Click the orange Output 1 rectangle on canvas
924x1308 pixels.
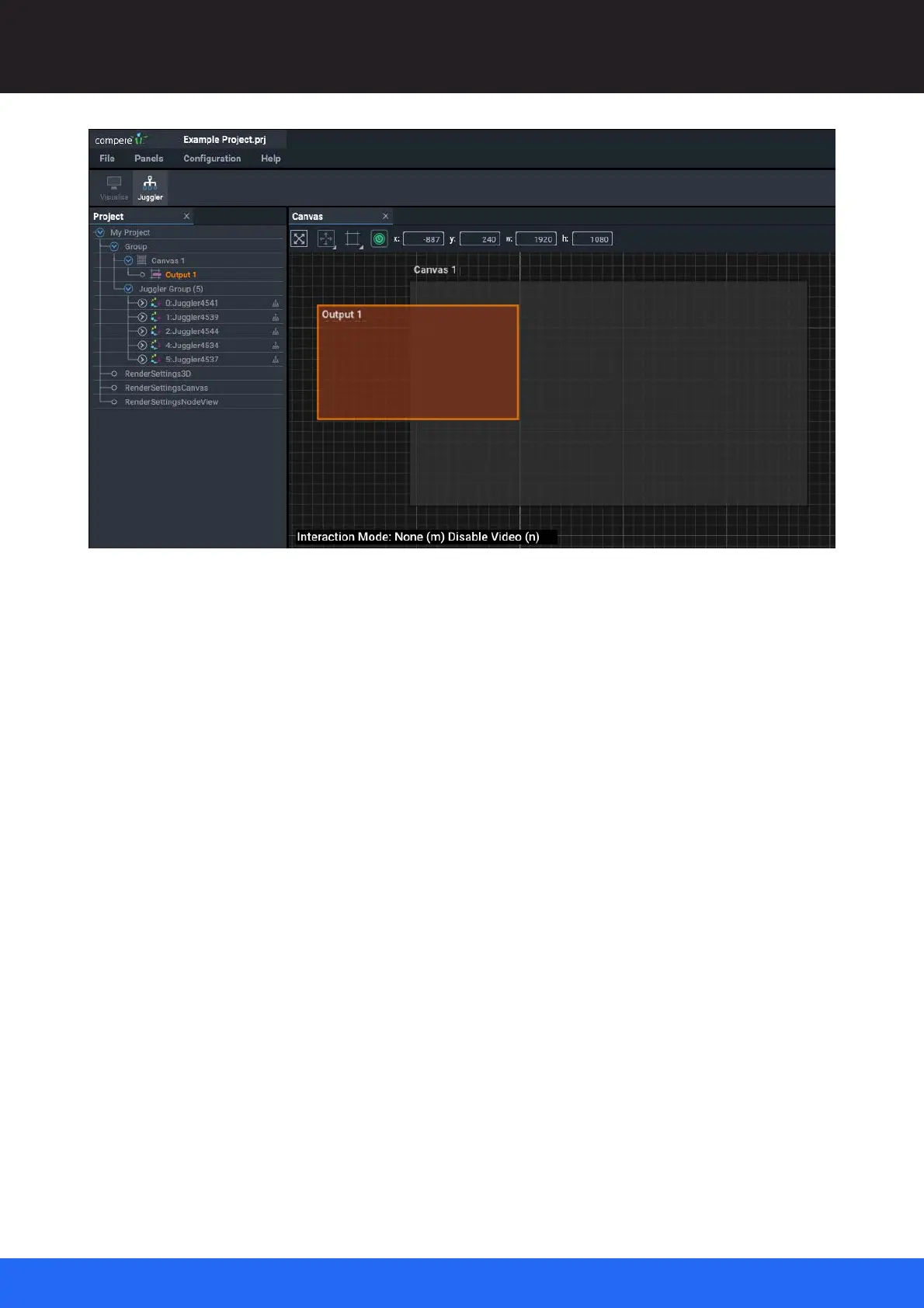click(x=418, y=363)
